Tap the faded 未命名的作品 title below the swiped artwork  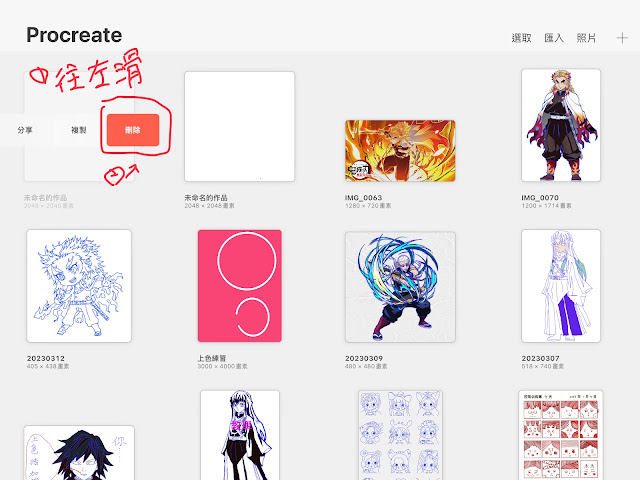click(45, 198)
